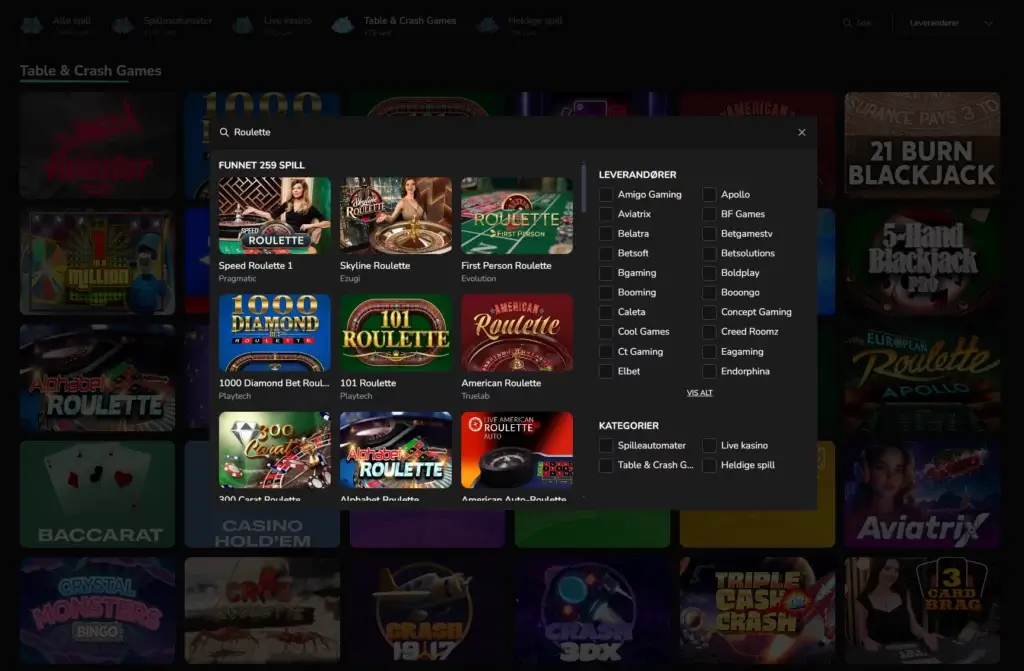The image size is (1024, 671).
Task: Tick the Caleta provider checkbox
Action: click(x=606, y=312)
